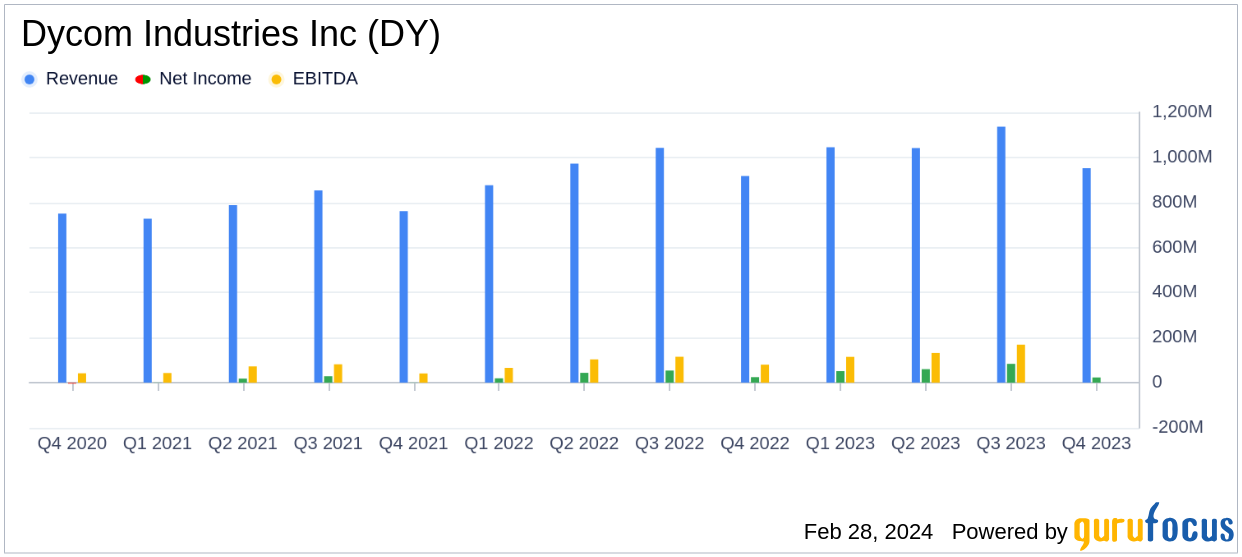Click the blue Revenue legend dot
The image size is (1242, 557).
click(x=29, y=79)
